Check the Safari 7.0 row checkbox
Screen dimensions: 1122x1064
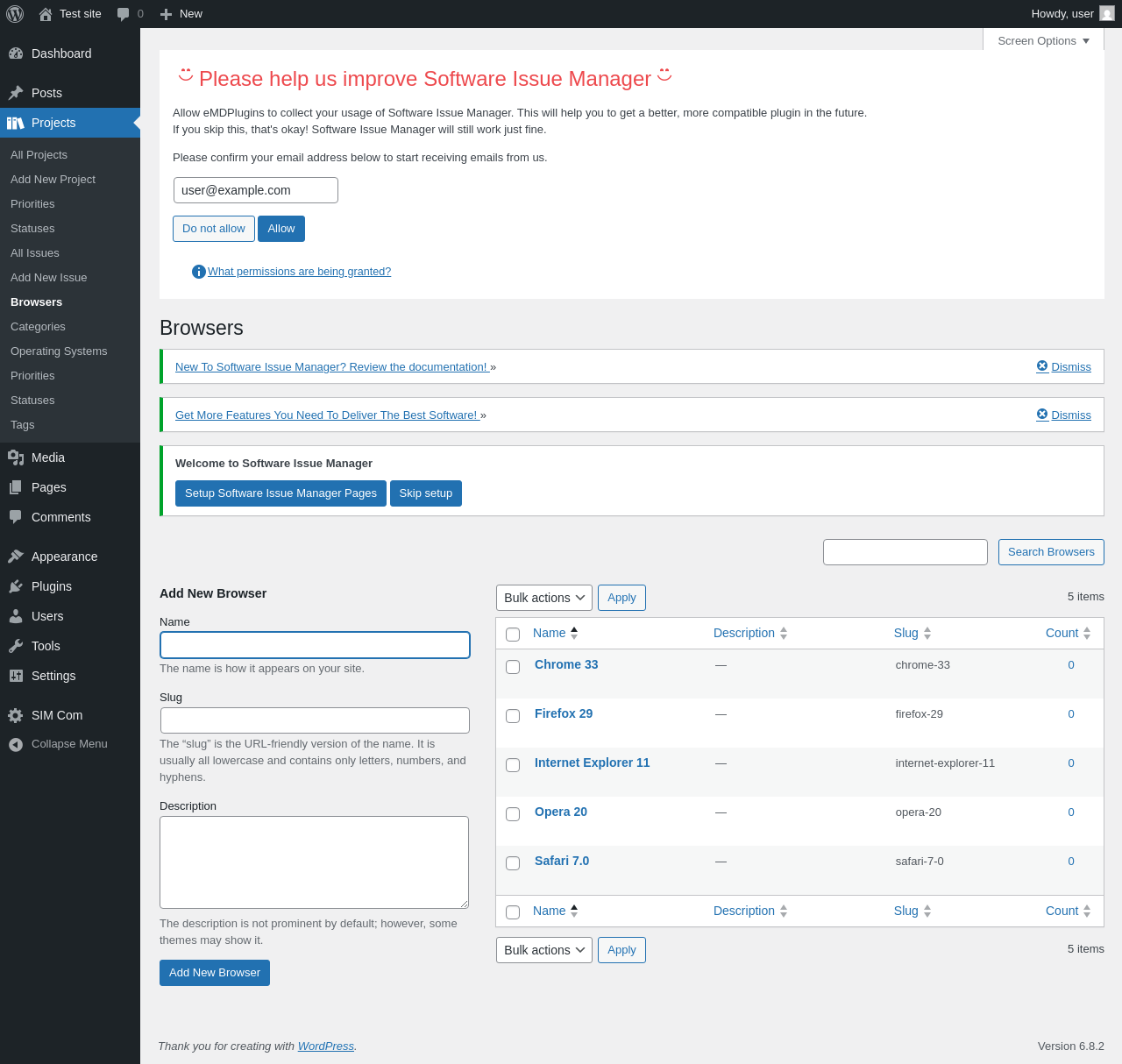click(x=513, y=863)
